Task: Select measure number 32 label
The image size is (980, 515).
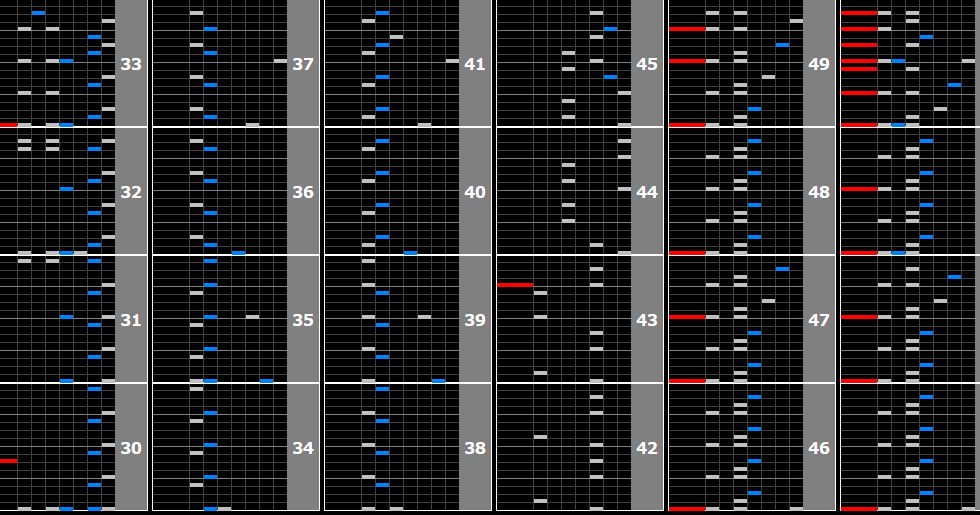Action: pos(131,192)
